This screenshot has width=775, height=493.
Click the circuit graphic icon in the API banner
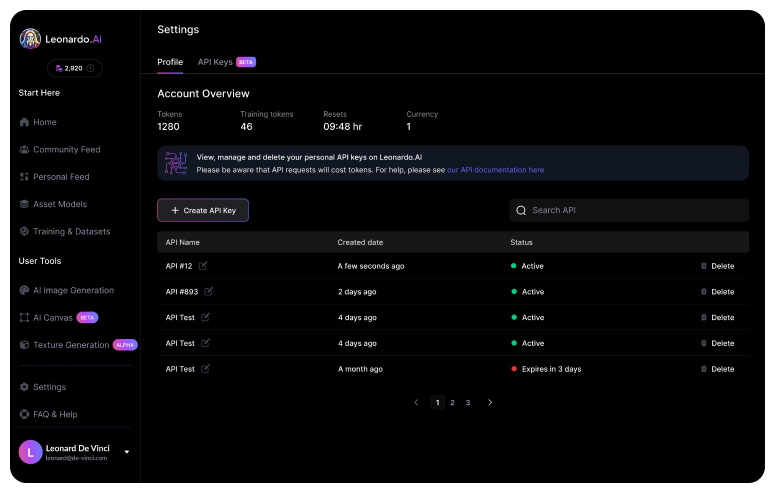coord(175,163)
